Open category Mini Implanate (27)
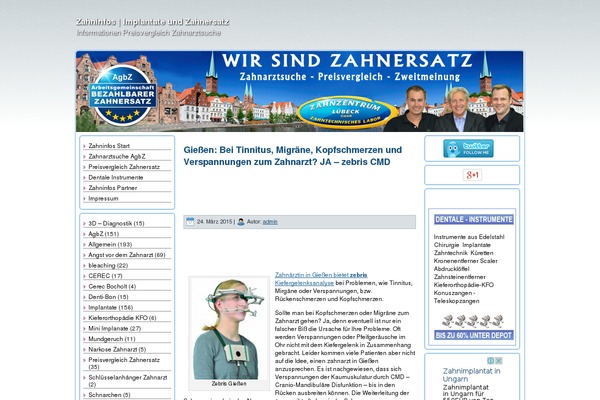Image resolution: width=600 pixels, height=400 pixels. click(114, 328)
